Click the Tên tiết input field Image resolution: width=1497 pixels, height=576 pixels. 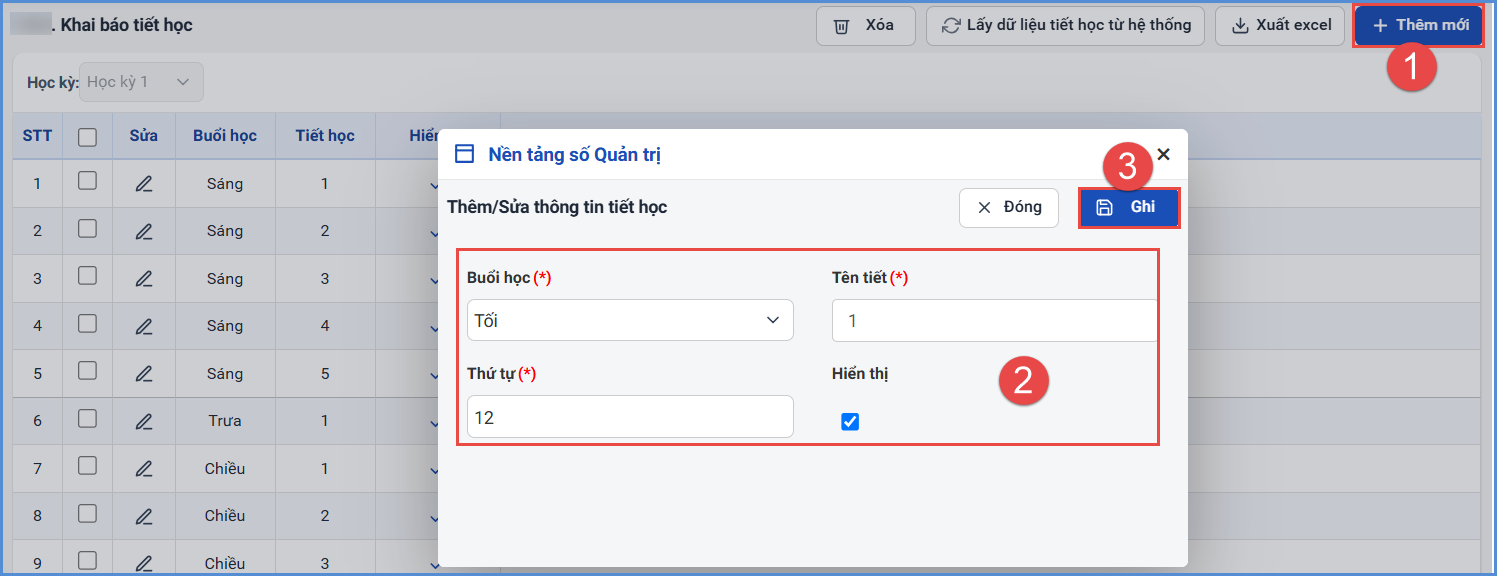point(995,321)
